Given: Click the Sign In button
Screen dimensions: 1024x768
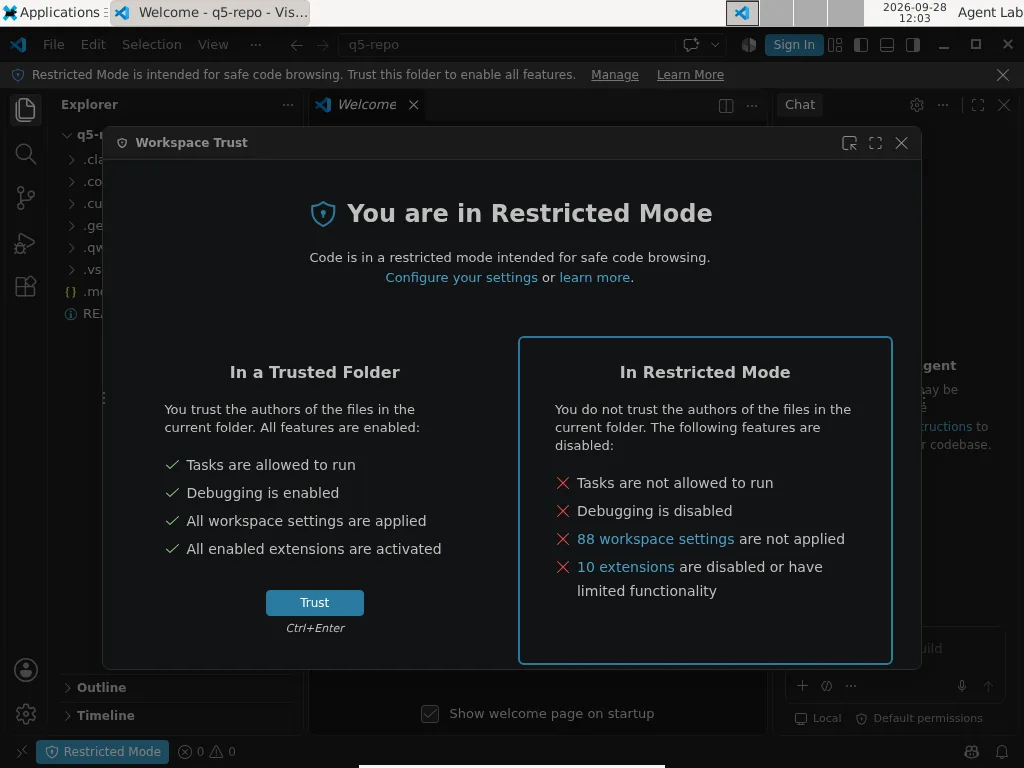Looking at the screenshot, I should pyautogui.click(x=794, y=45).
